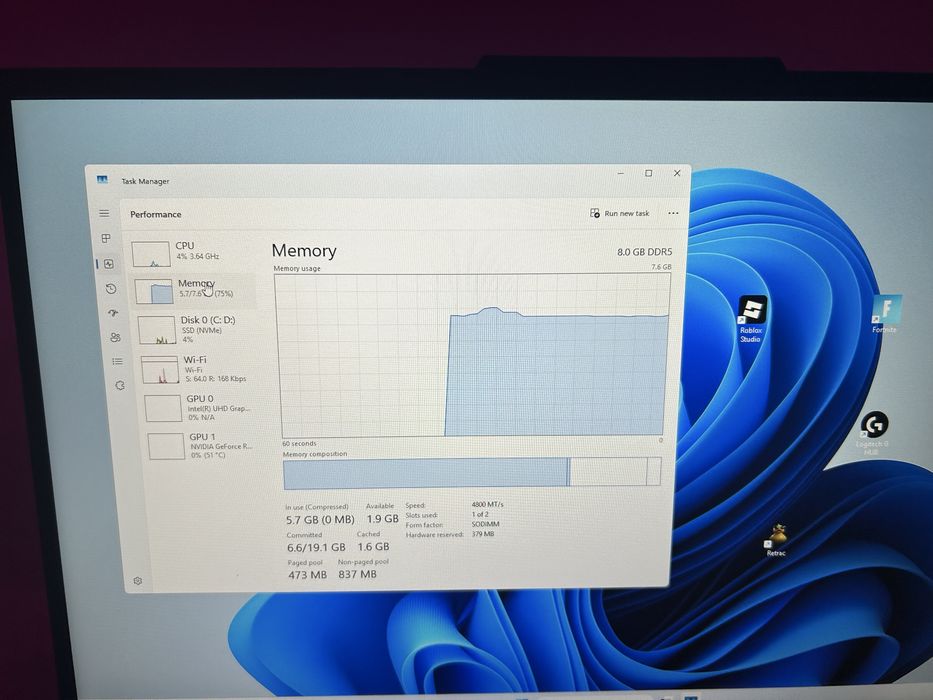This screenshot has width=933, height=700.
Task: Click the Logitech G HUB desktop shortcut
Action: (873, 433)
